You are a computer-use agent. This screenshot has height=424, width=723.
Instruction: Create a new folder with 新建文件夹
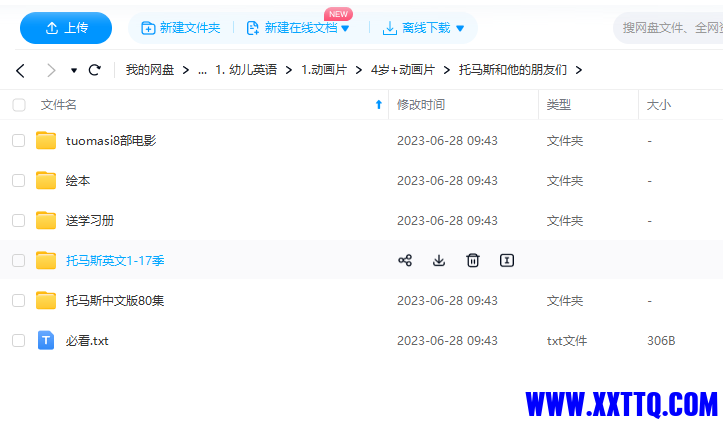[x=181, y=28]
